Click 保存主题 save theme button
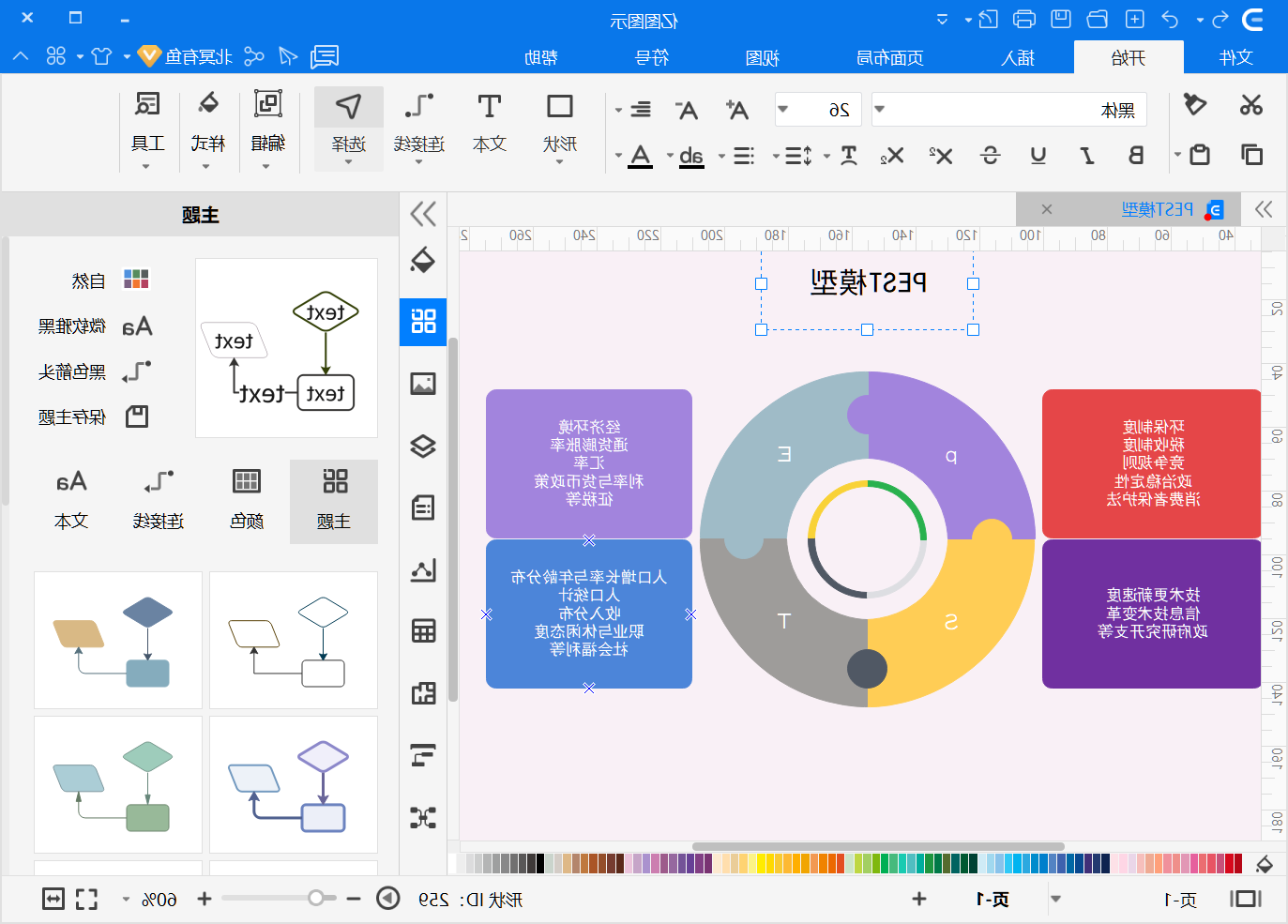 coord(94,417)
